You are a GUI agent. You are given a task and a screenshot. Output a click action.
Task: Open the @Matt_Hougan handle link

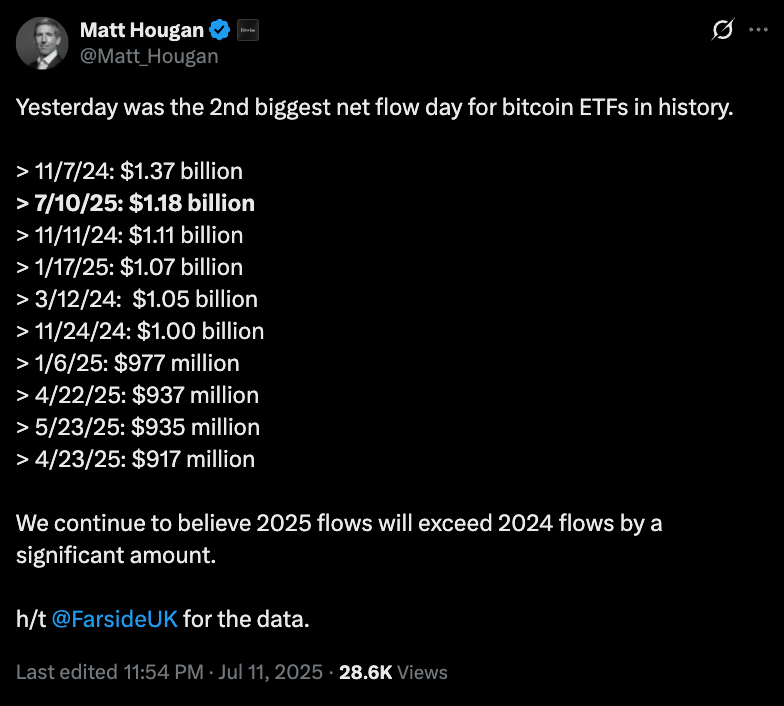point(149,56)
